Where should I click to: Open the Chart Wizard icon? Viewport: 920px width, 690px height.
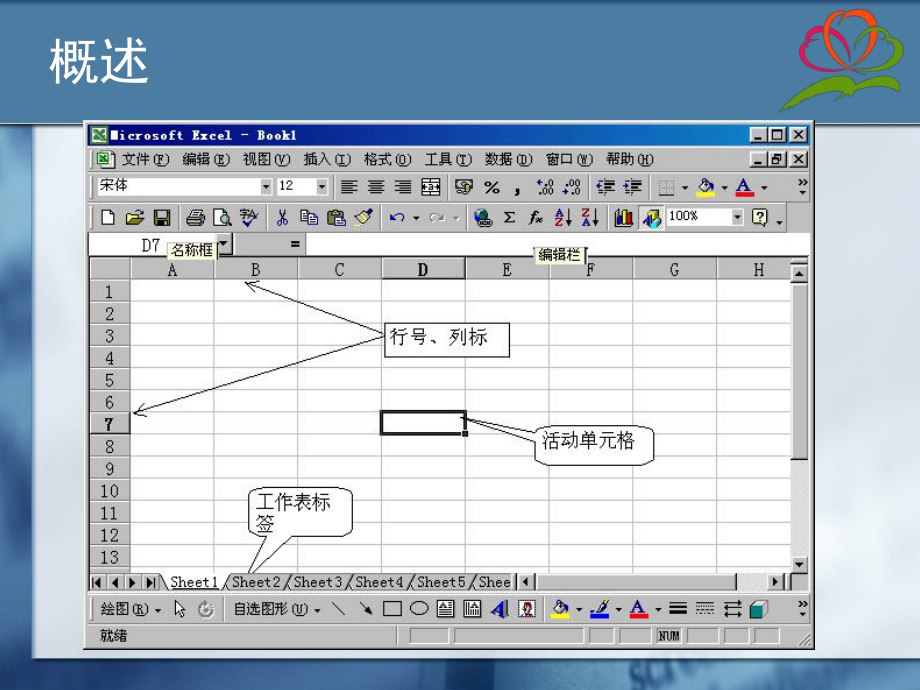[624, 217]
